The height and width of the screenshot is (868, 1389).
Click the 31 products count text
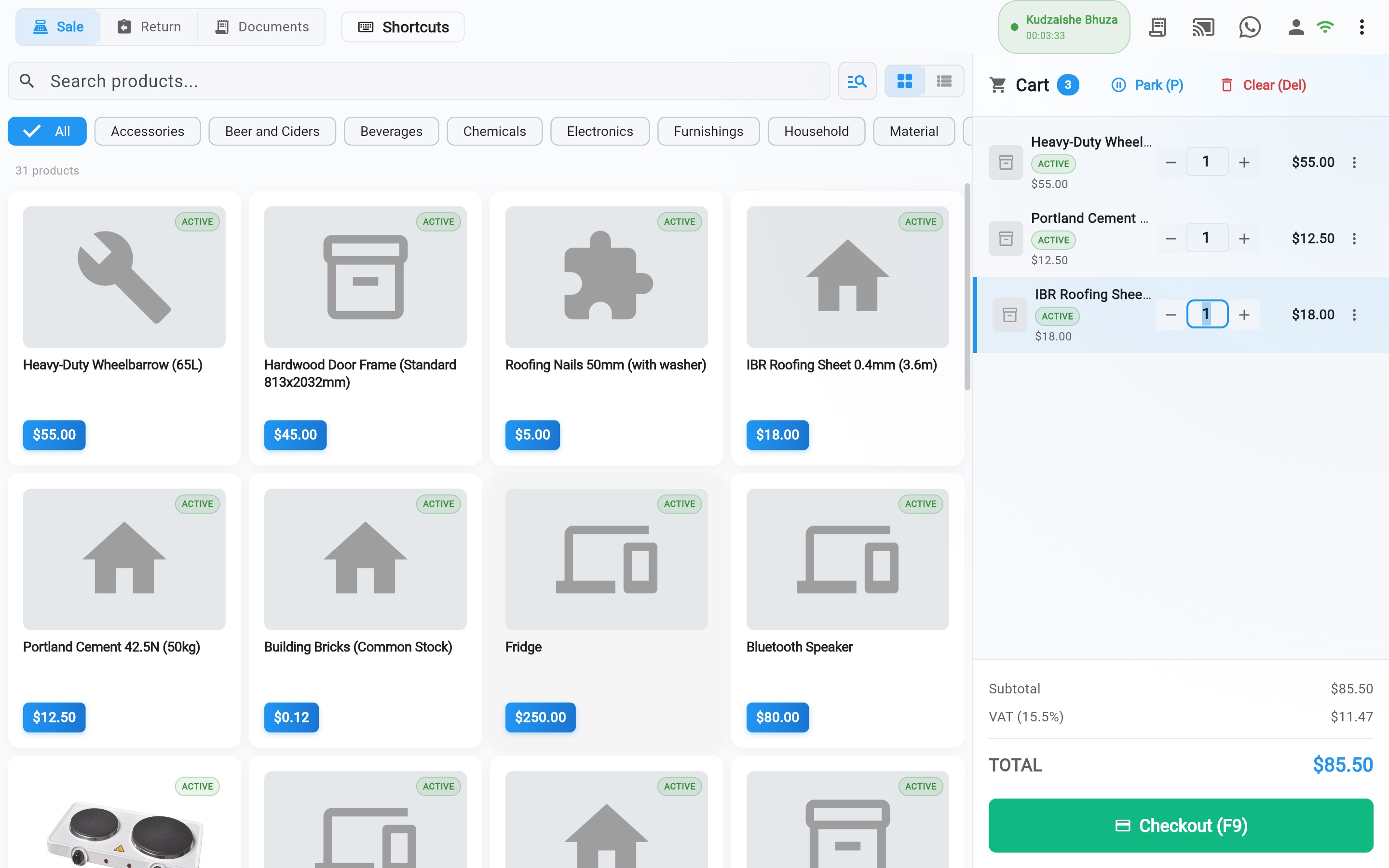tap(47, 171)
